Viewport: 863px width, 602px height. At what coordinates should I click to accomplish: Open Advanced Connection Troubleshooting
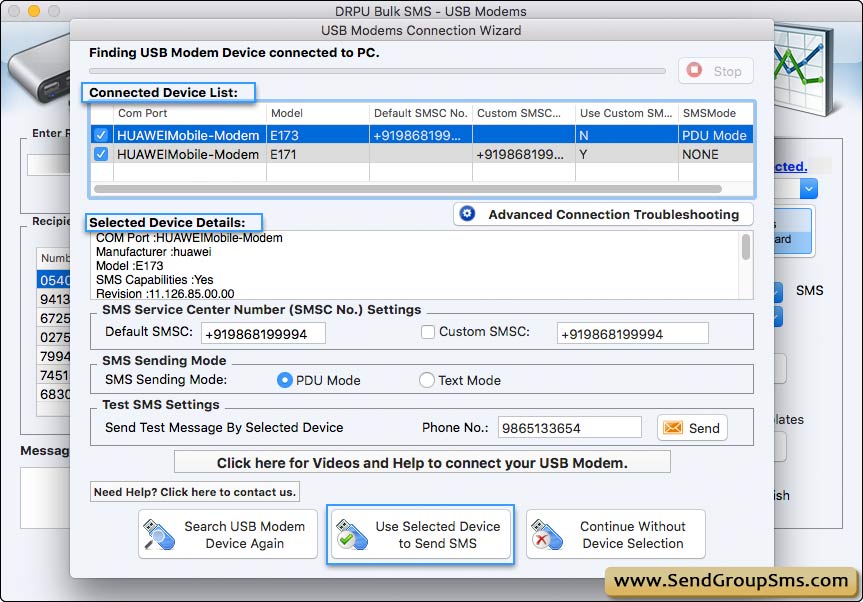(x=603, y=214)
